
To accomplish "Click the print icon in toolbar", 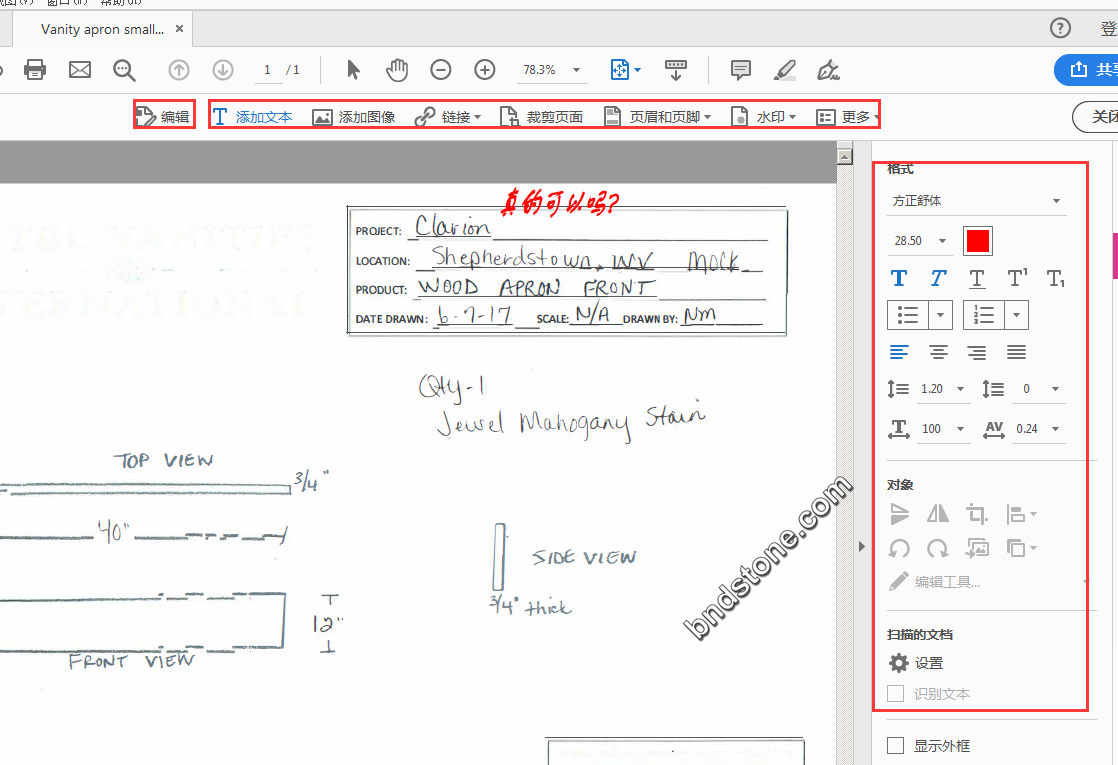I will 35,70.
